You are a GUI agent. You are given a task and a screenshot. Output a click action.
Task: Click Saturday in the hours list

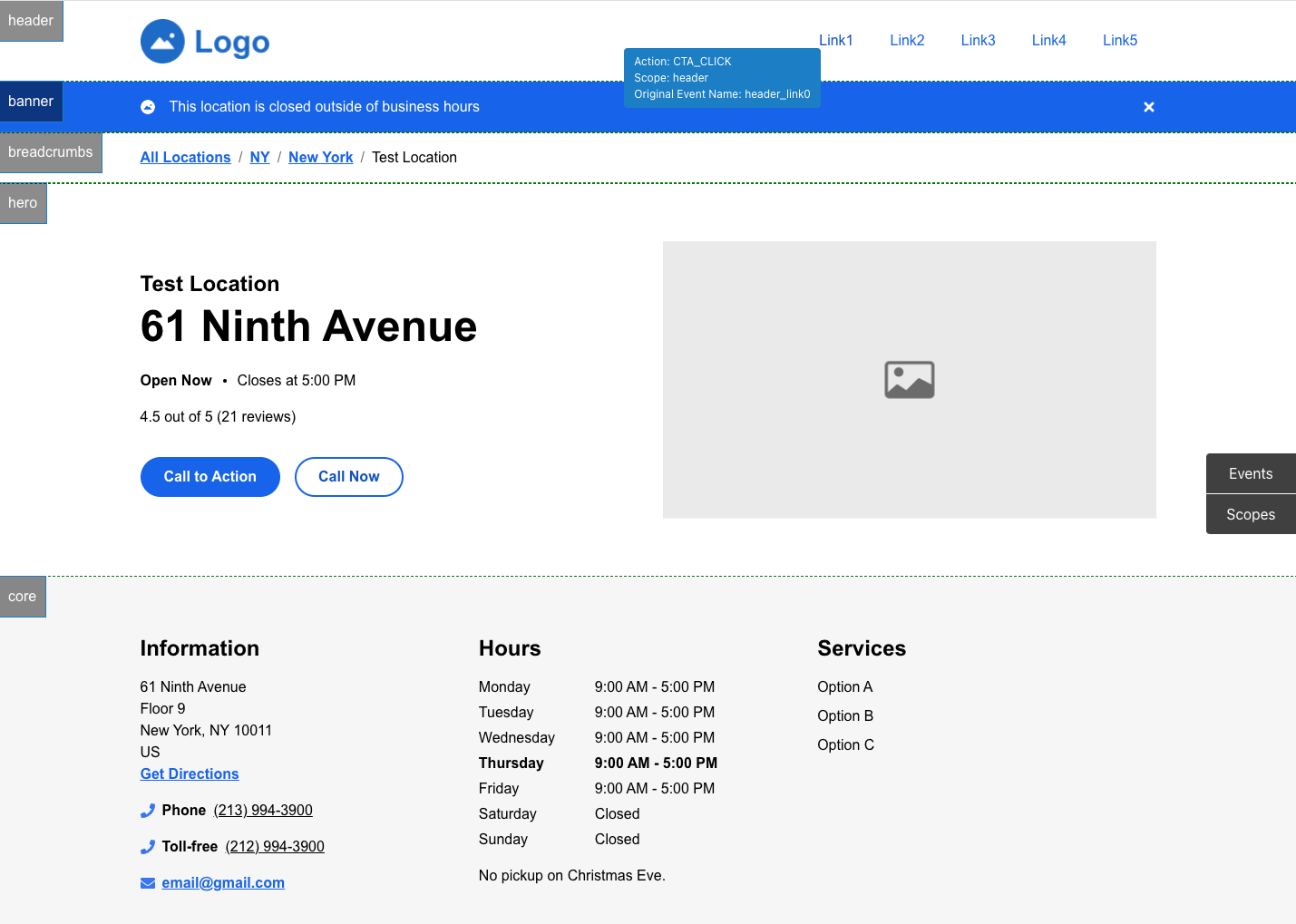pyautogui.click(x=508, y=814)
